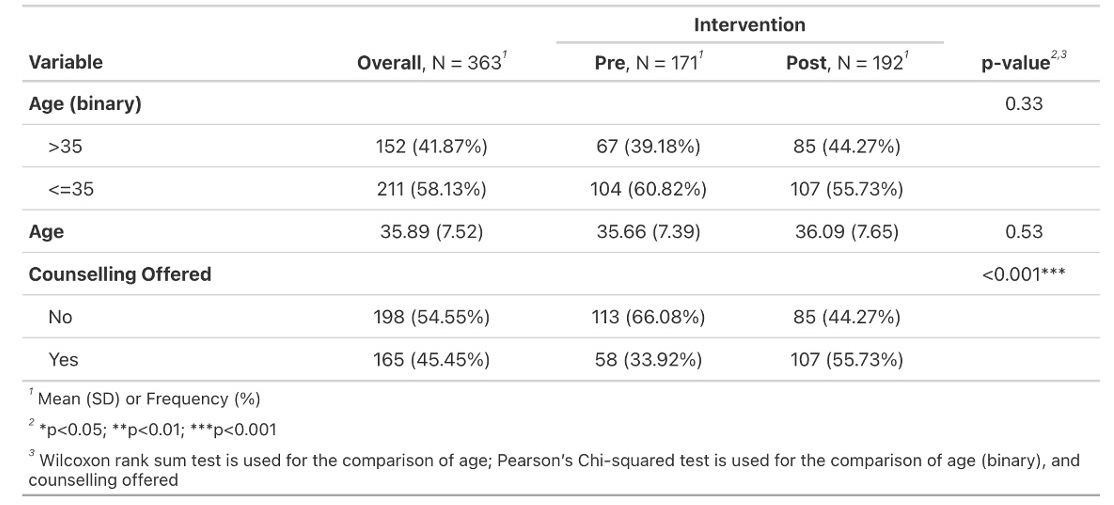Screen dimensions: 1114x505
Task: Click the Variable column header
Action: coord(66,62)
